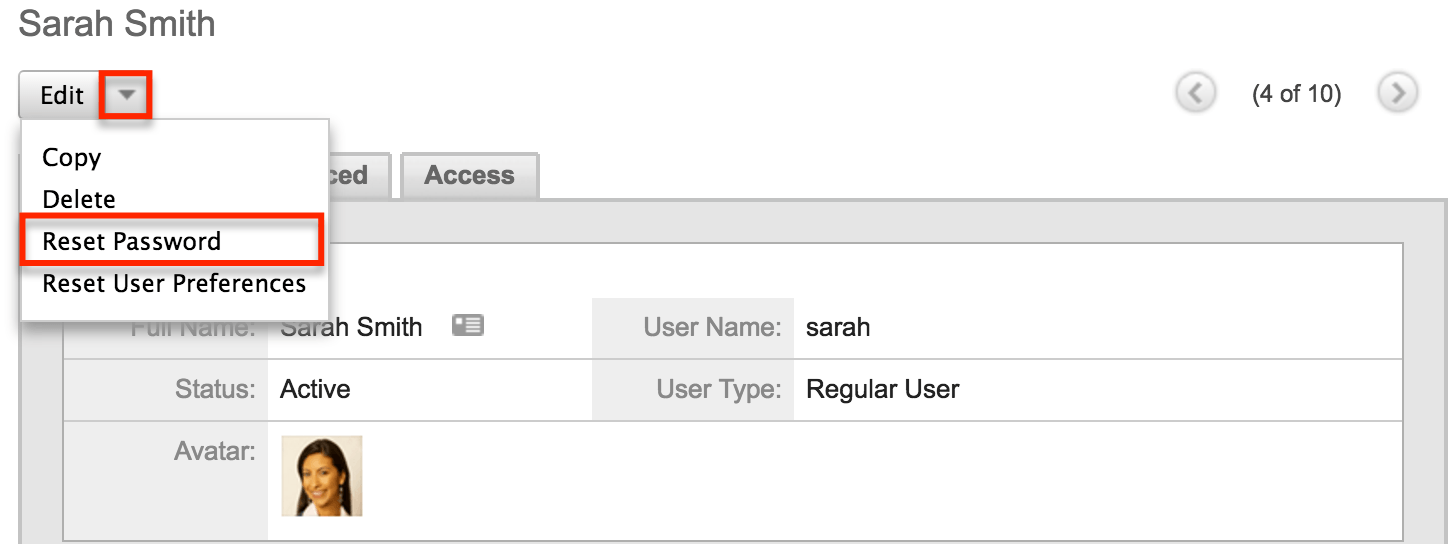Viewport: 1454px width, 544px height.
Task: Click the (4 of 10) record counter
Action: [x=1296, y=94]
